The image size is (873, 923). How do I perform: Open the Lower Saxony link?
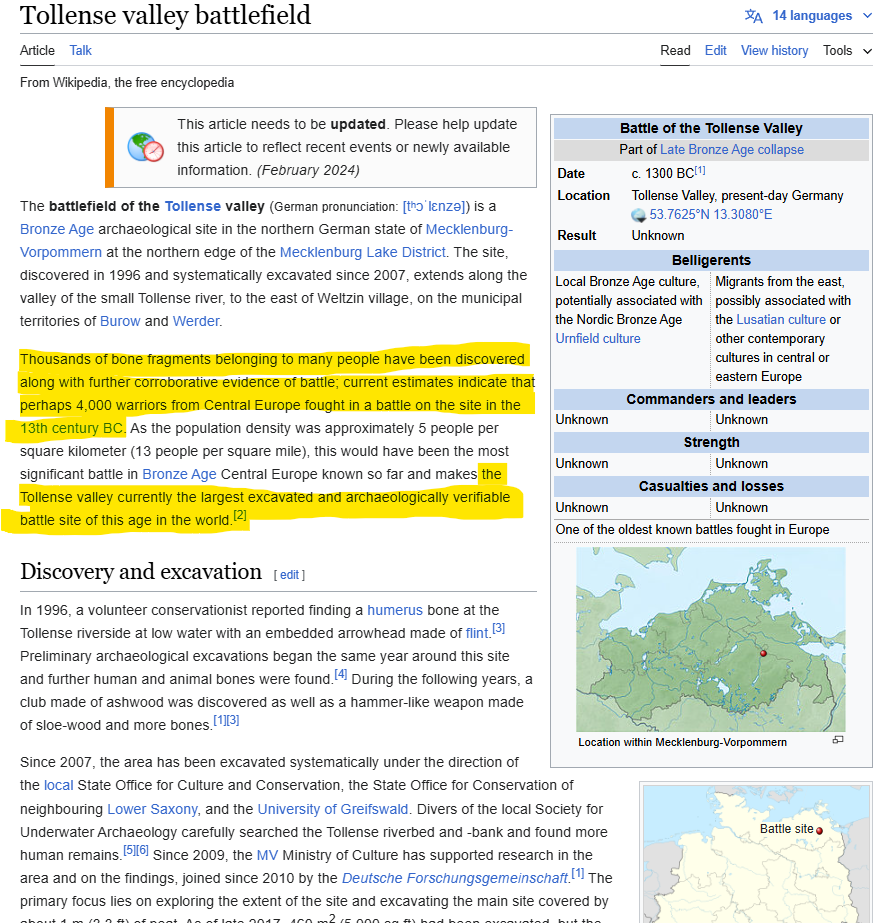pos(152,809)
